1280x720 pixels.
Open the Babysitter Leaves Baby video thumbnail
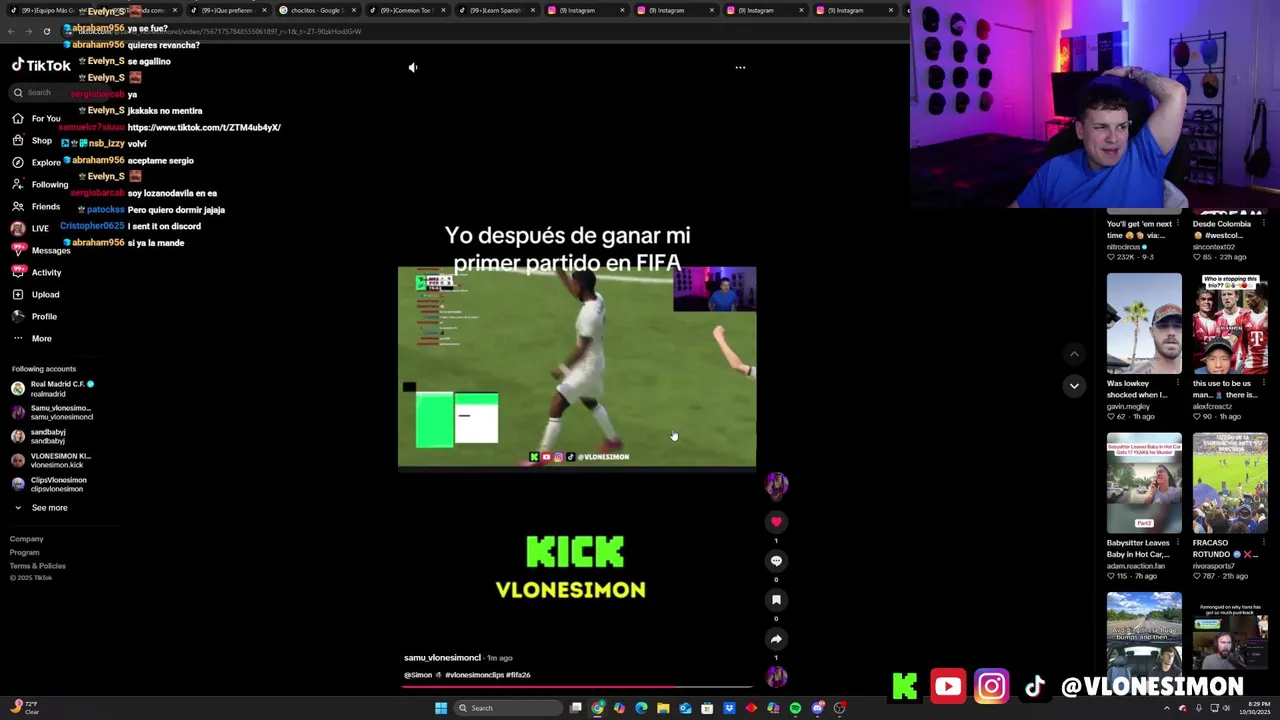pyautogui.click(x=1144, y=483)
